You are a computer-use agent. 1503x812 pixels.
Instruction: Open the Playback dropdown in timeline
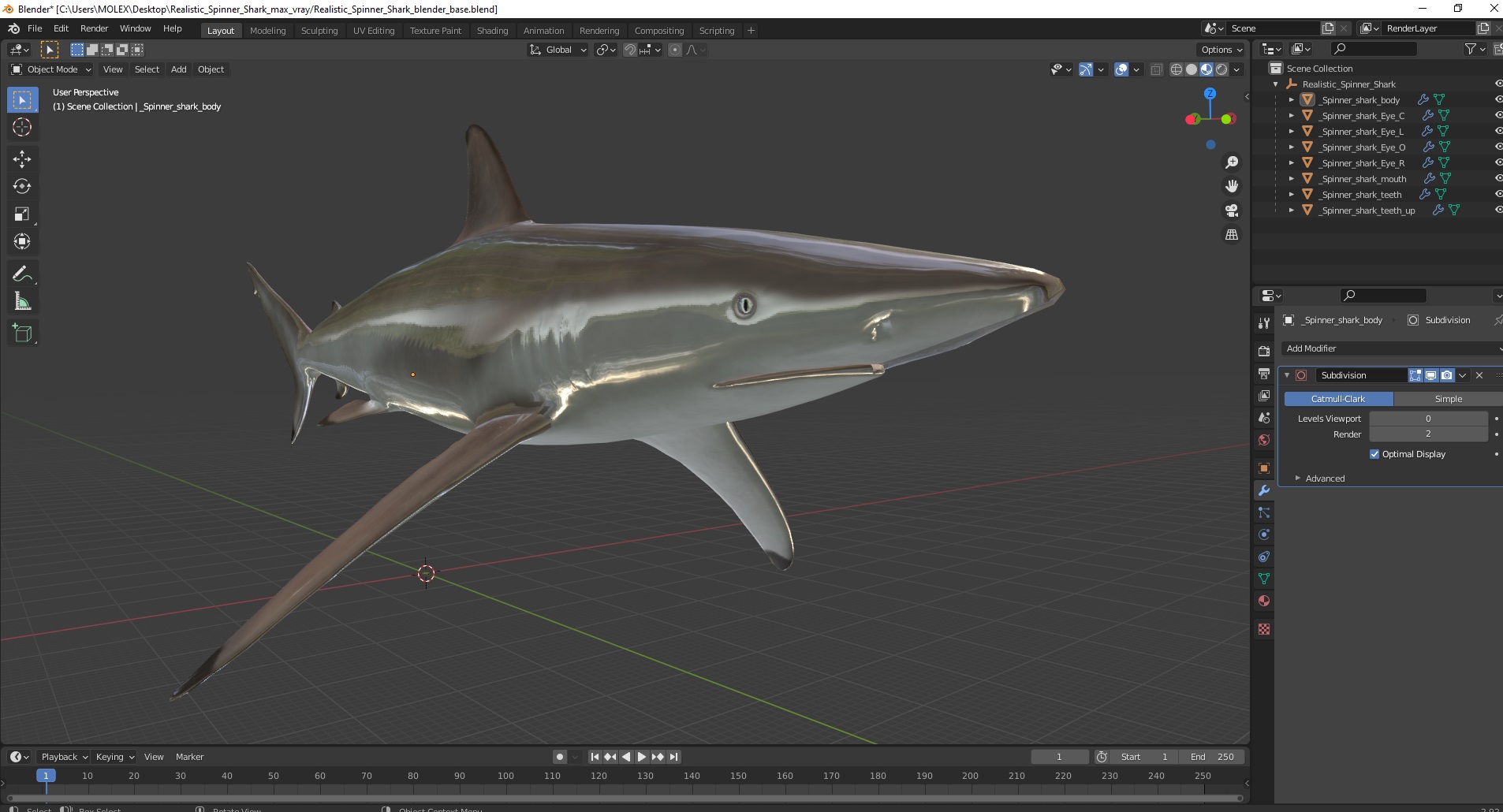click(x=64, y=757)
